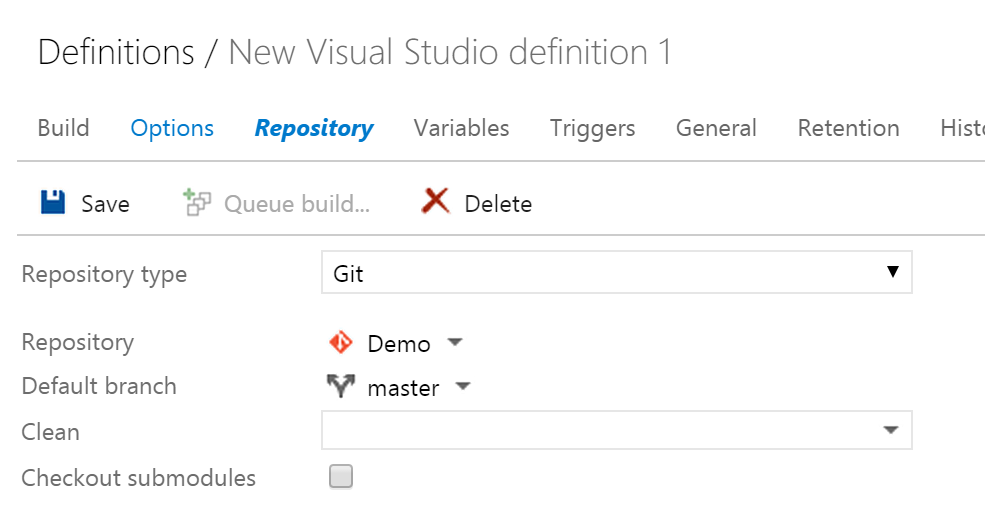Click the red X Delete icon
Screen dimensions: 985x510
tap(435, 202)
